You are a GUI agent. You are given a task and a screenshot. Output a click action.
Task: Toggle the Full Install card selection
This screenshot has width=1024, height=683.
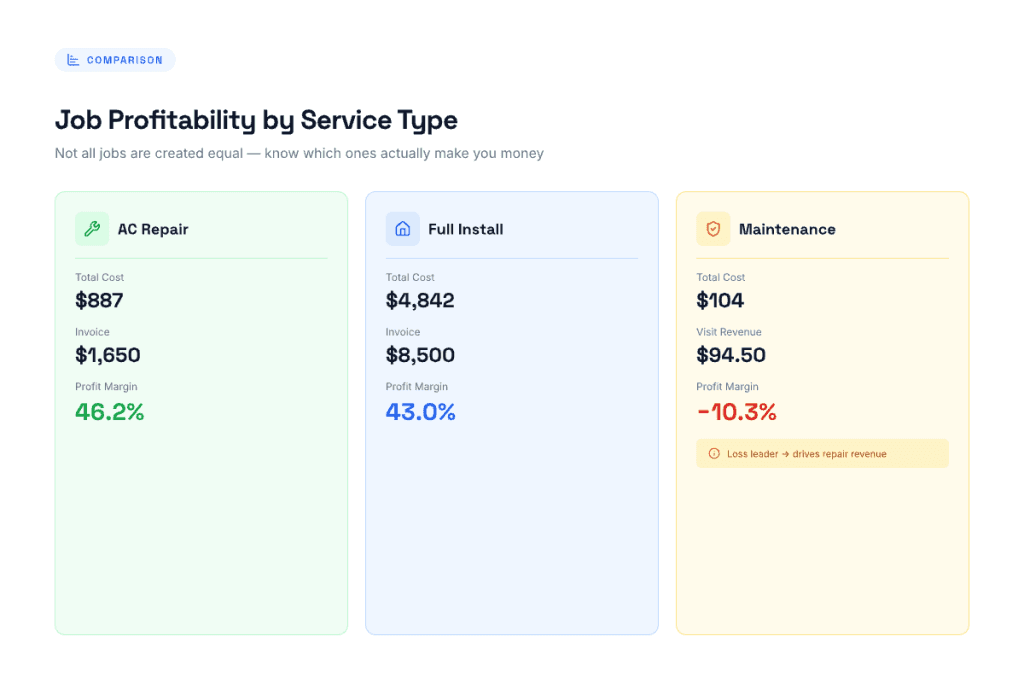point(511,410)
